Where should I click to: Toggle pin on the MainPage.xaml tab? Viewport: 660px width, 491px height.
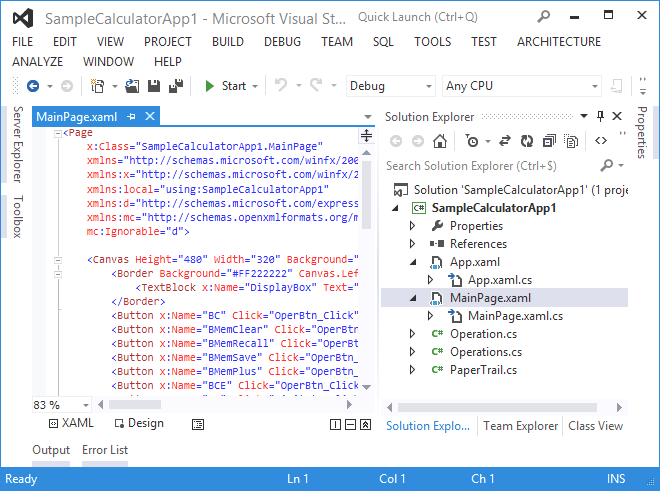(x=131, y=117)
